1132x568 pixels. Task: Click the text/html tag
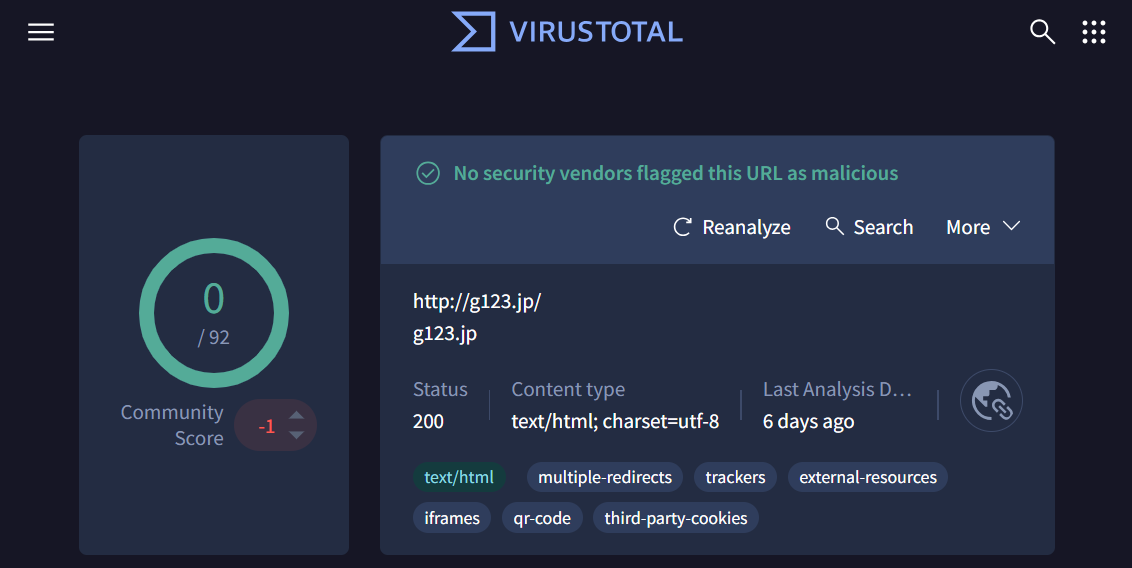[x=459, y=477]
